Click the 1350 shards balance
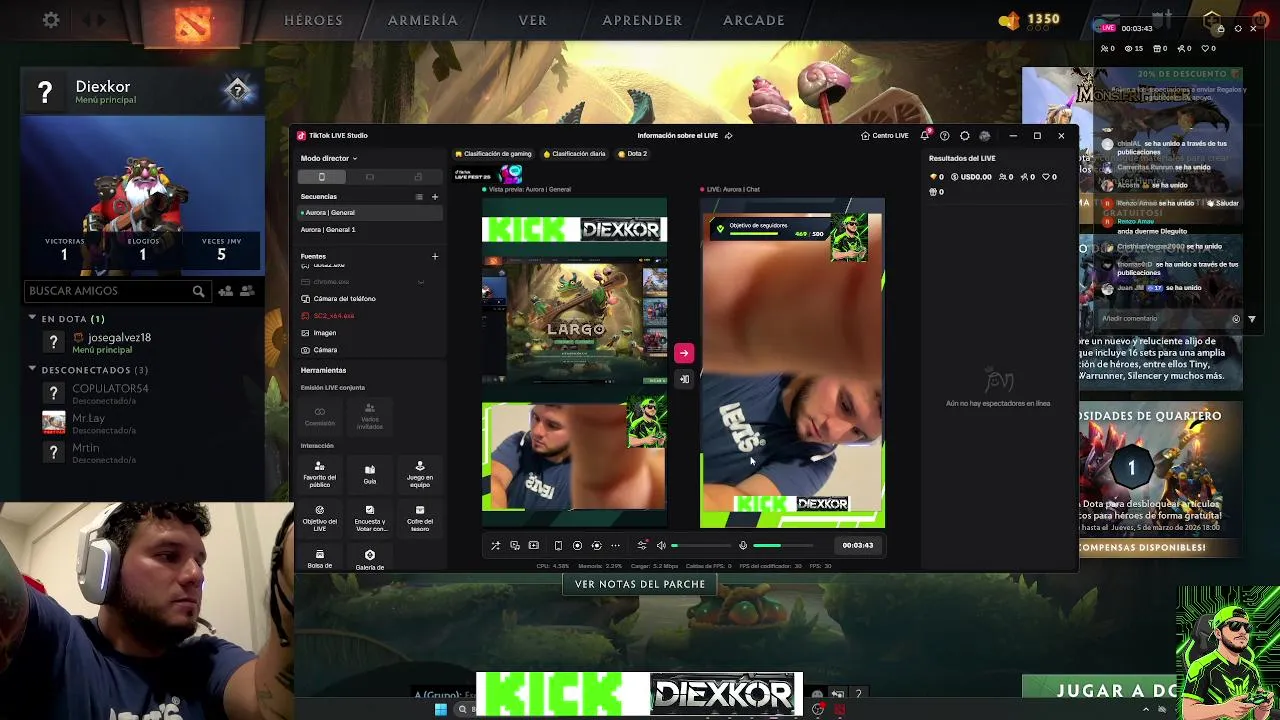Viewport: 1280px width, 720px height. coord(1030,19)
